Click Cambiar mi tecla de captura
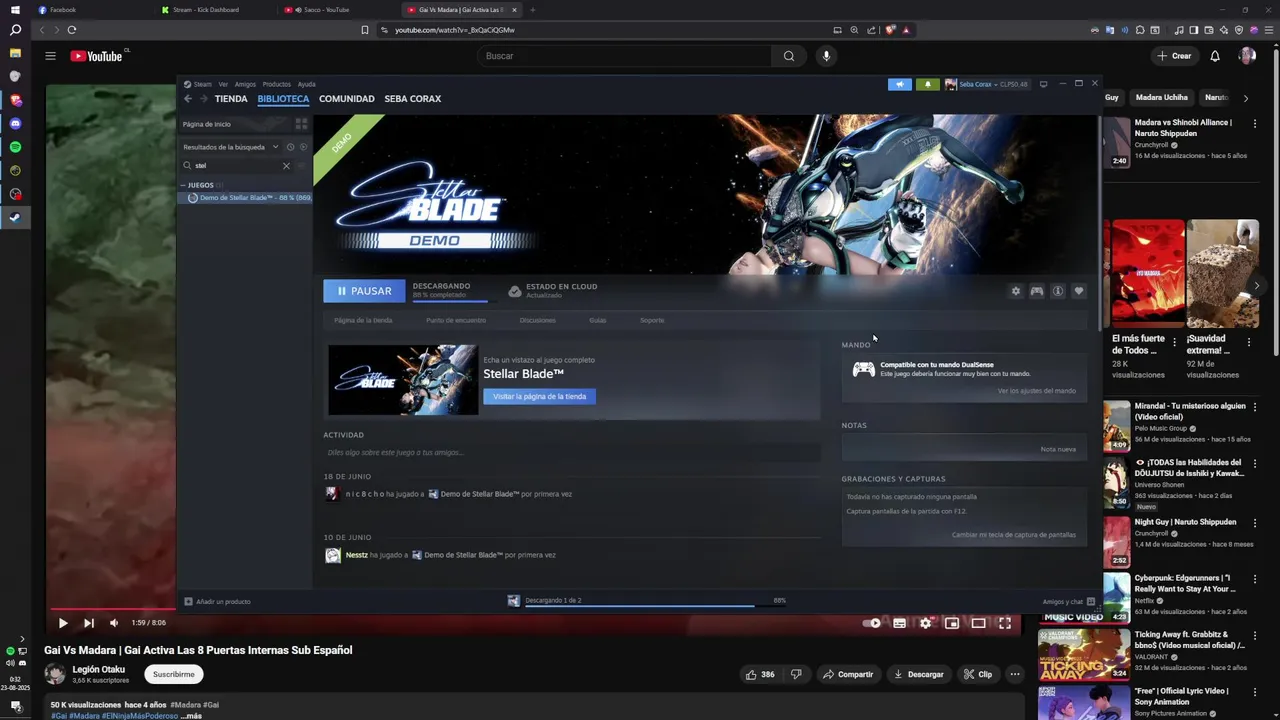Screen dimensions: 1280x720 click(x=1014, y=535)
